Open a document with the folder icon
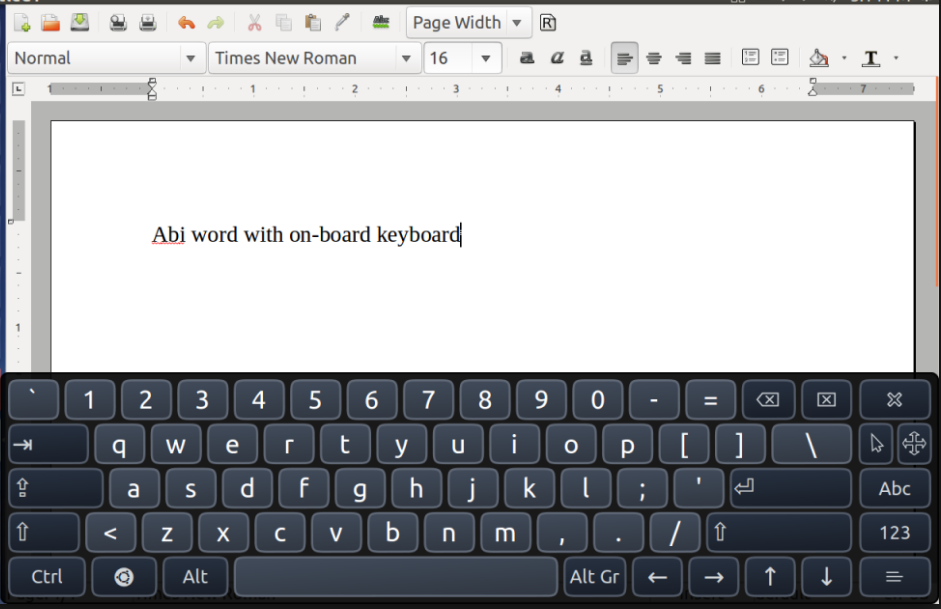Screen dimensions: 941x609 pos(50,23)
